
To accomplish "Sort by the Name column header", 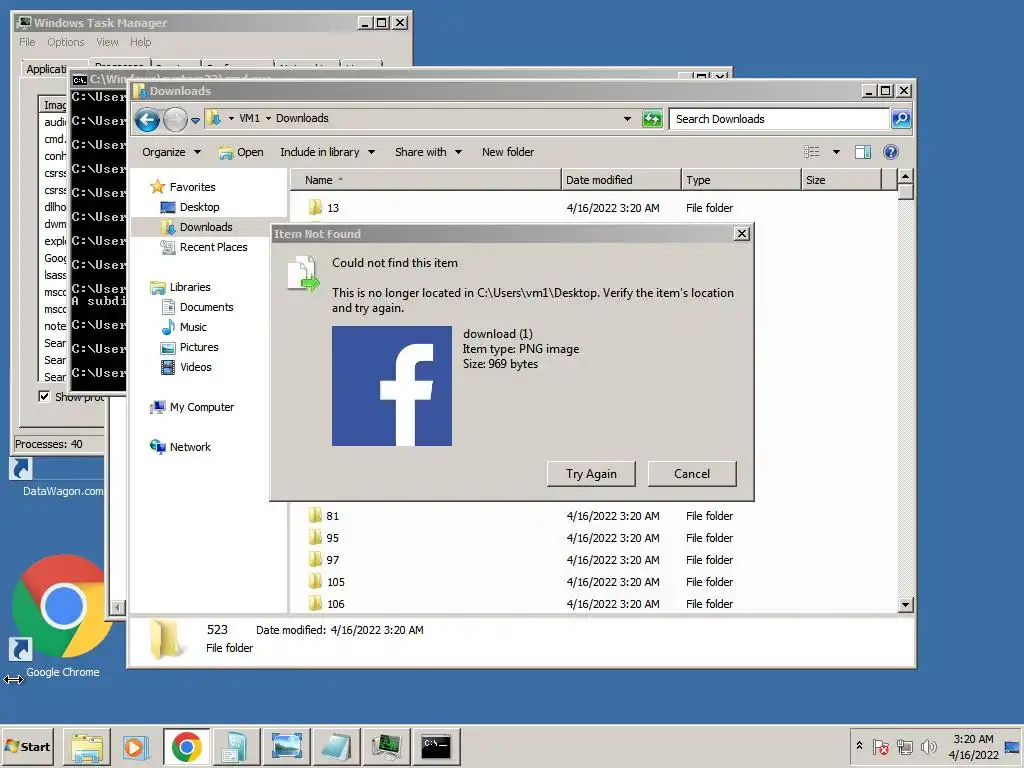I will click(x=426, y=180).
